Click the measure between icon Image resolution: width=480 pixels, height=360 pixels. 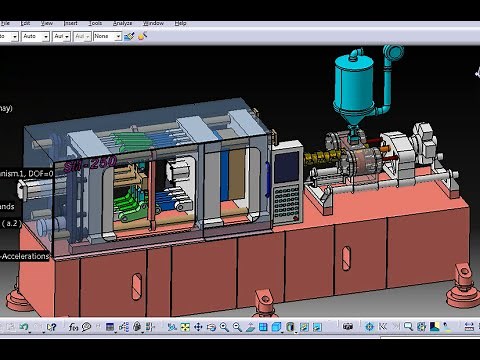pyautogui.click(x=469, y=327)
